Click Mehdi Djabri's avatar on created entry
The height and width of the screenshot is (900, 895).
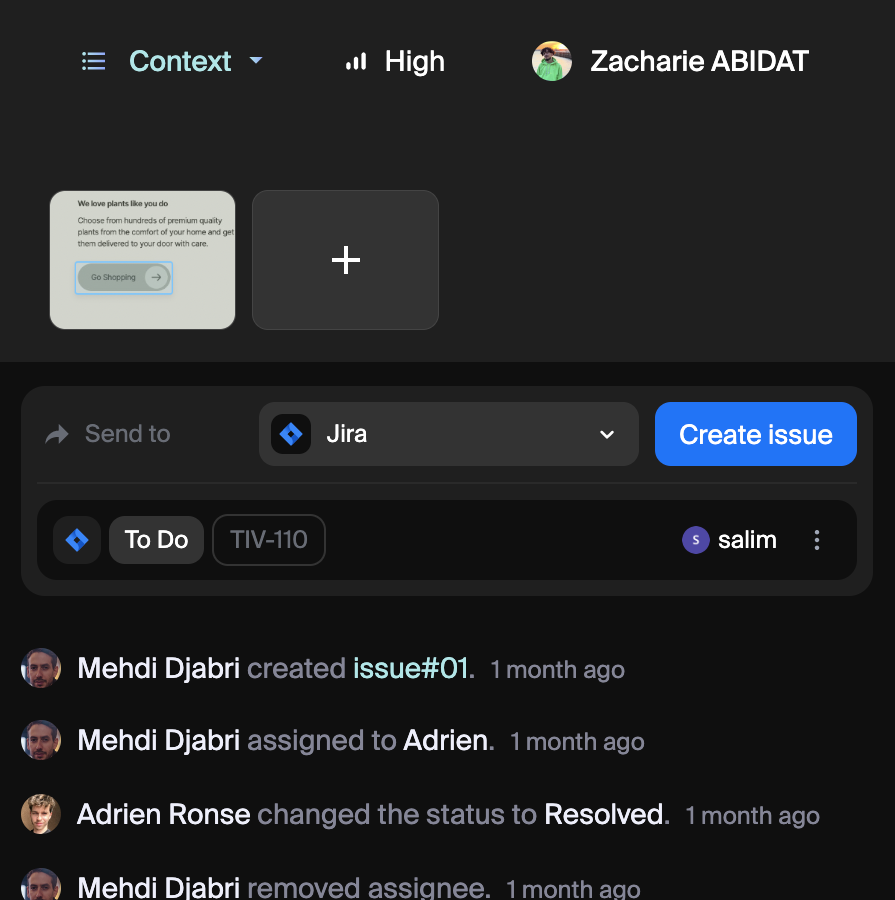point(41,668)
